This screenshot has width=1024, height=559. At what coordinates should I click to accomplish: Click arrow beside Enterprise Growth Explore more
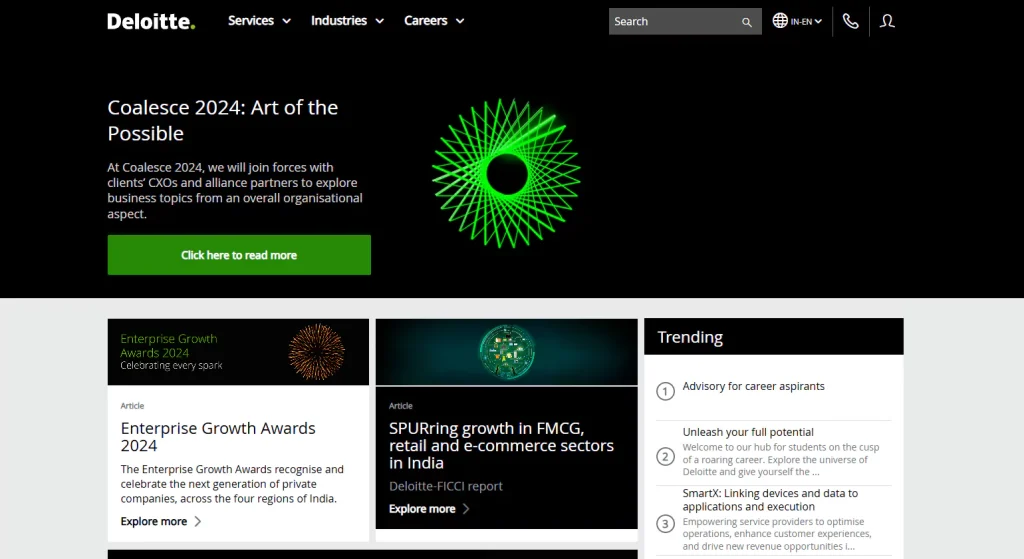[x=198, y=521]
